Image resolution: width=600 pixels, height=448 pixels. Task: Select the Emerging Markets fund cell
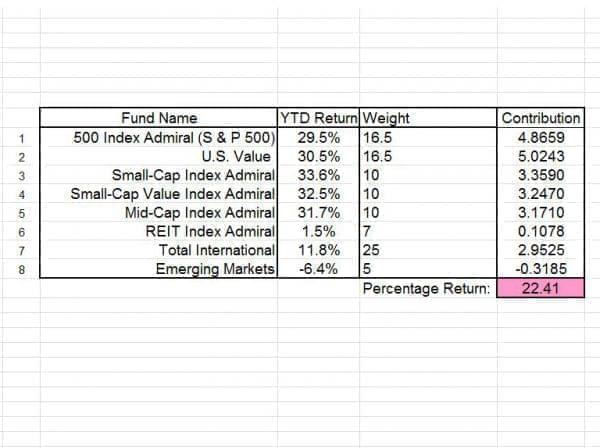point(215,269)
